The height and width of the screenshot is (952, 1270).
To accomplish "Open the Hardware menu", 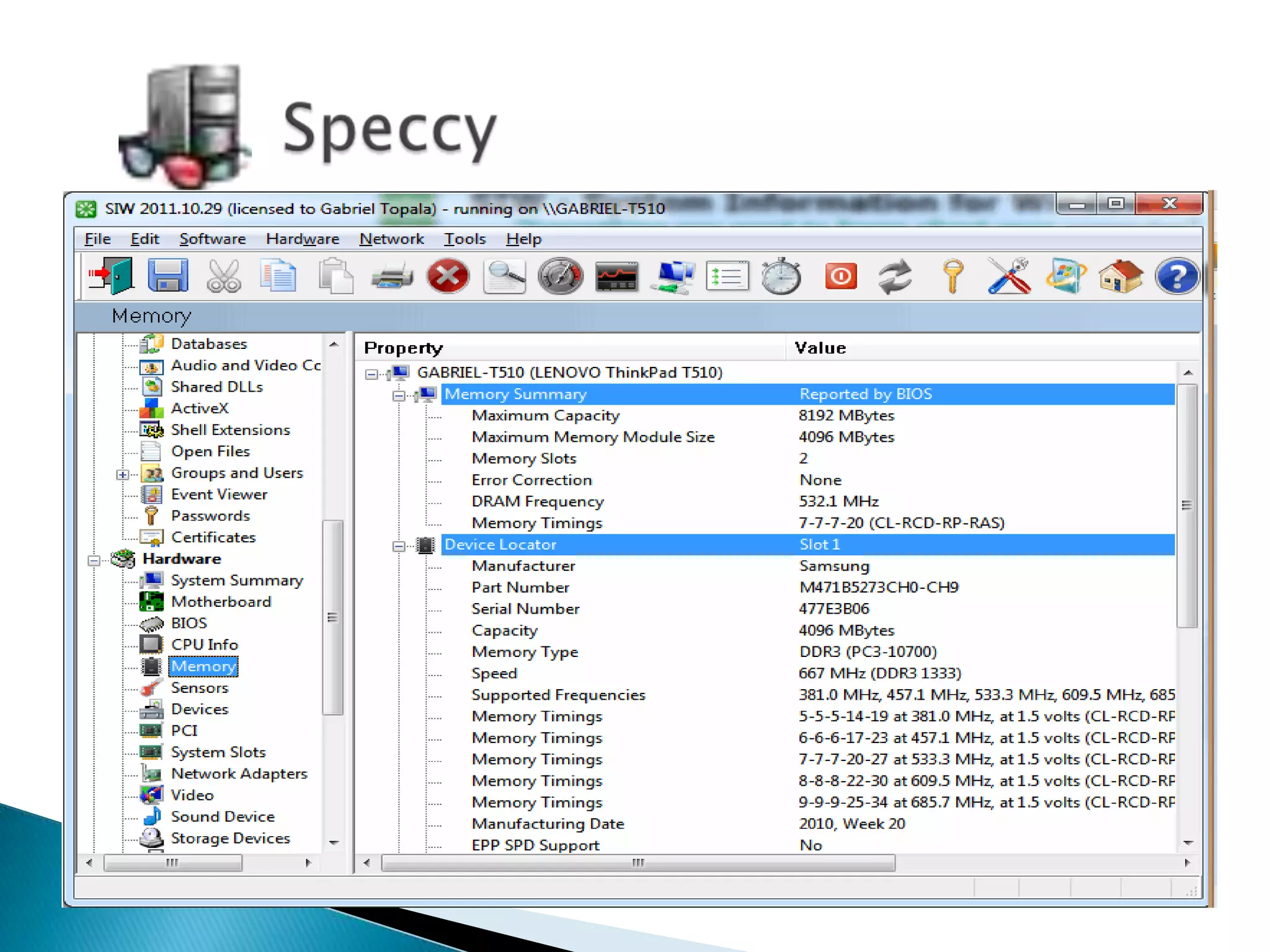I will [x=302, y=239].
